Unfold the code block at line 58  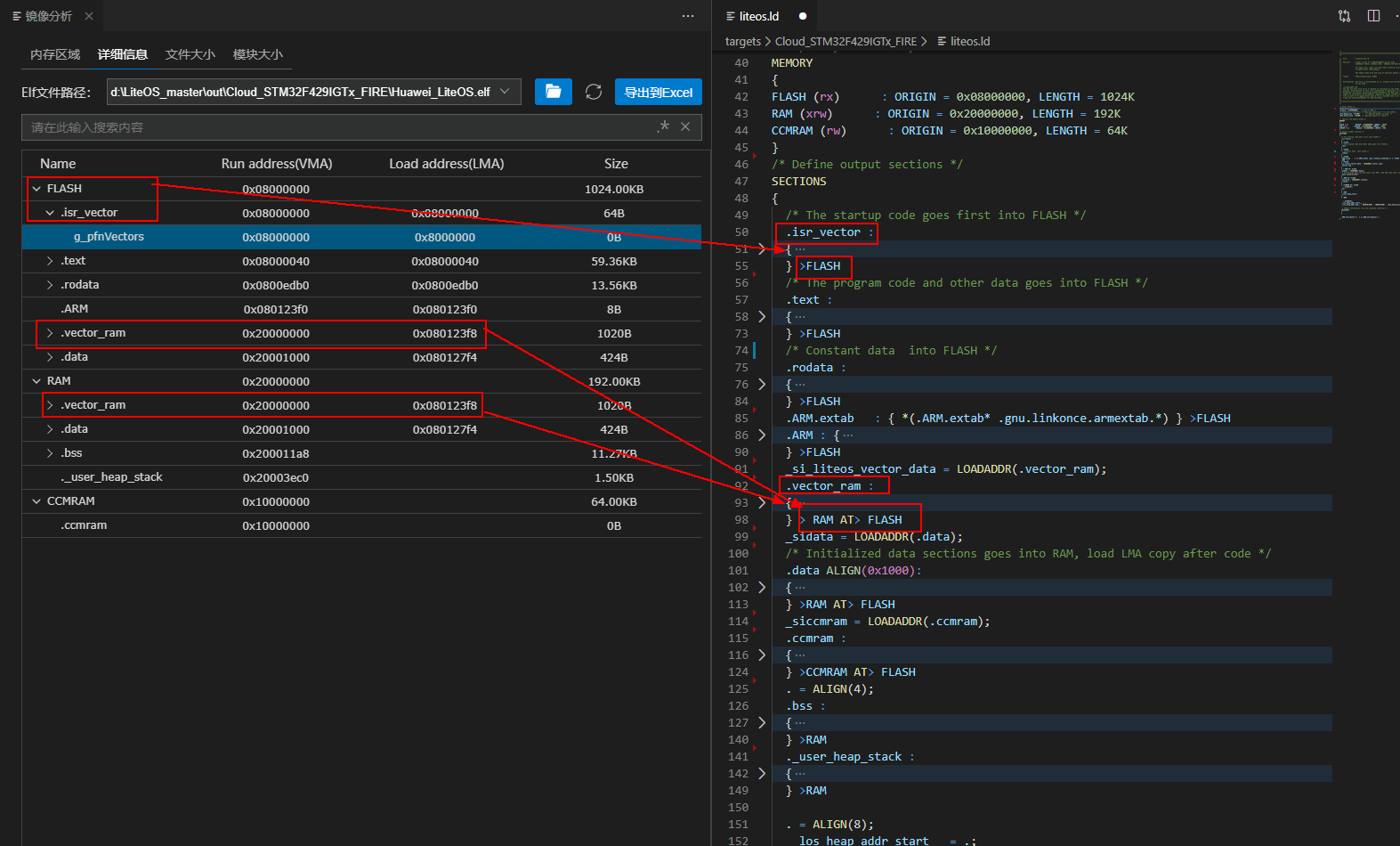point(762,317)
